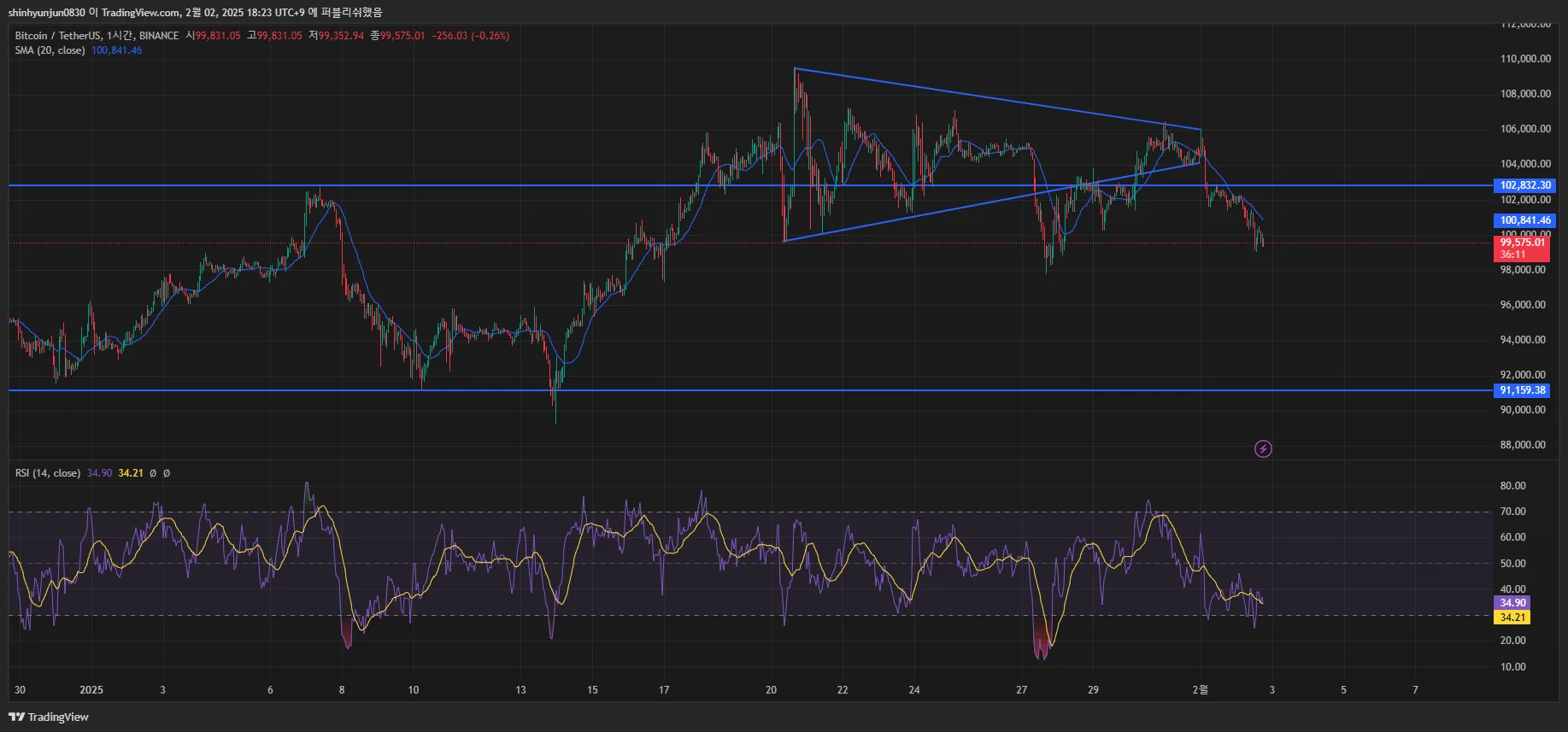The width and height of the screenshot is (1568, 732).
Task: Click the purple RSI value tag 34.90
Action: click(x=1512, y=603)
